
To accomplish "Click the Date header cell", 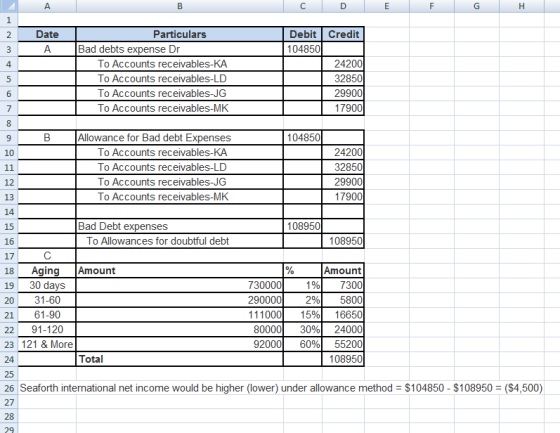I will coord(47,34).
